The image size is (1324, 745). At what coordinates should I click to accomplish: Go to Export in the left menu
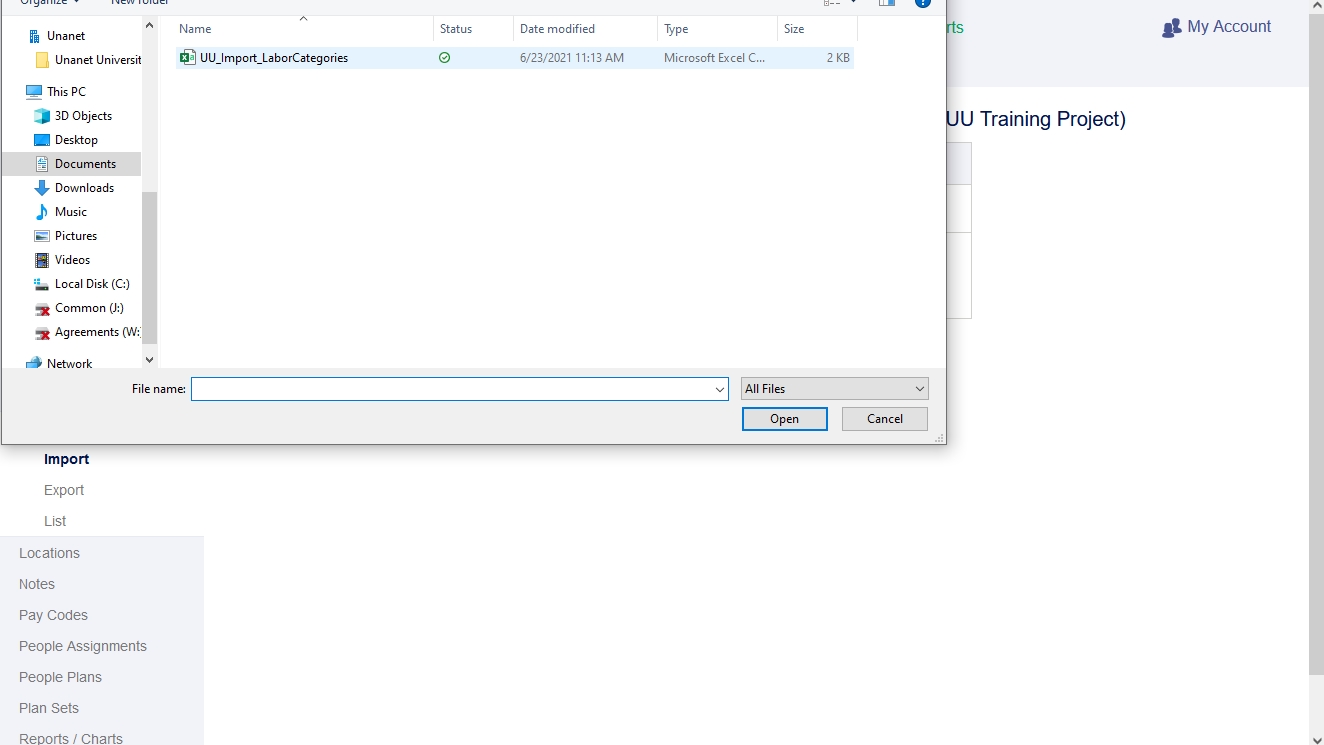click(64, 490)
